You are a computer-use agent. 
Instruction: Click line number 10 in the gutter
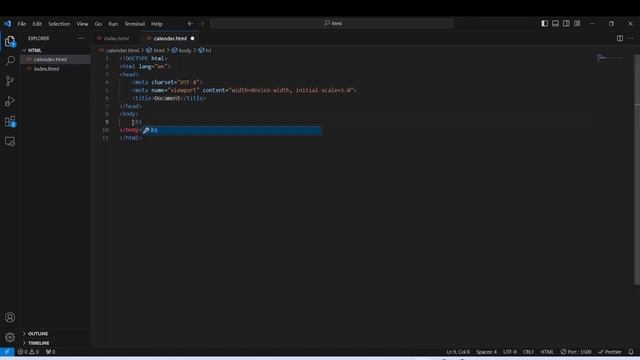click(105, 130)
